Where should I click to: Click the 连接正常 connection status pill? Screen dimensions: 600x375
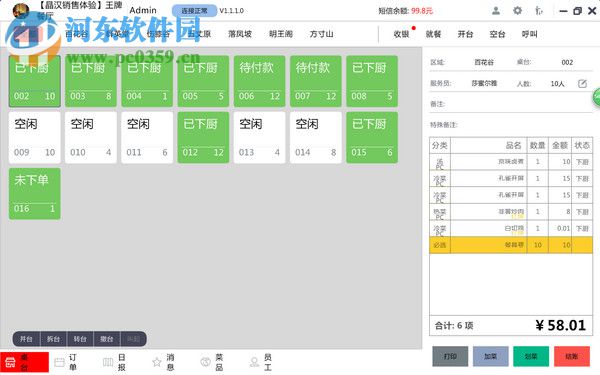pyautogui.click(x=194, y=11)
